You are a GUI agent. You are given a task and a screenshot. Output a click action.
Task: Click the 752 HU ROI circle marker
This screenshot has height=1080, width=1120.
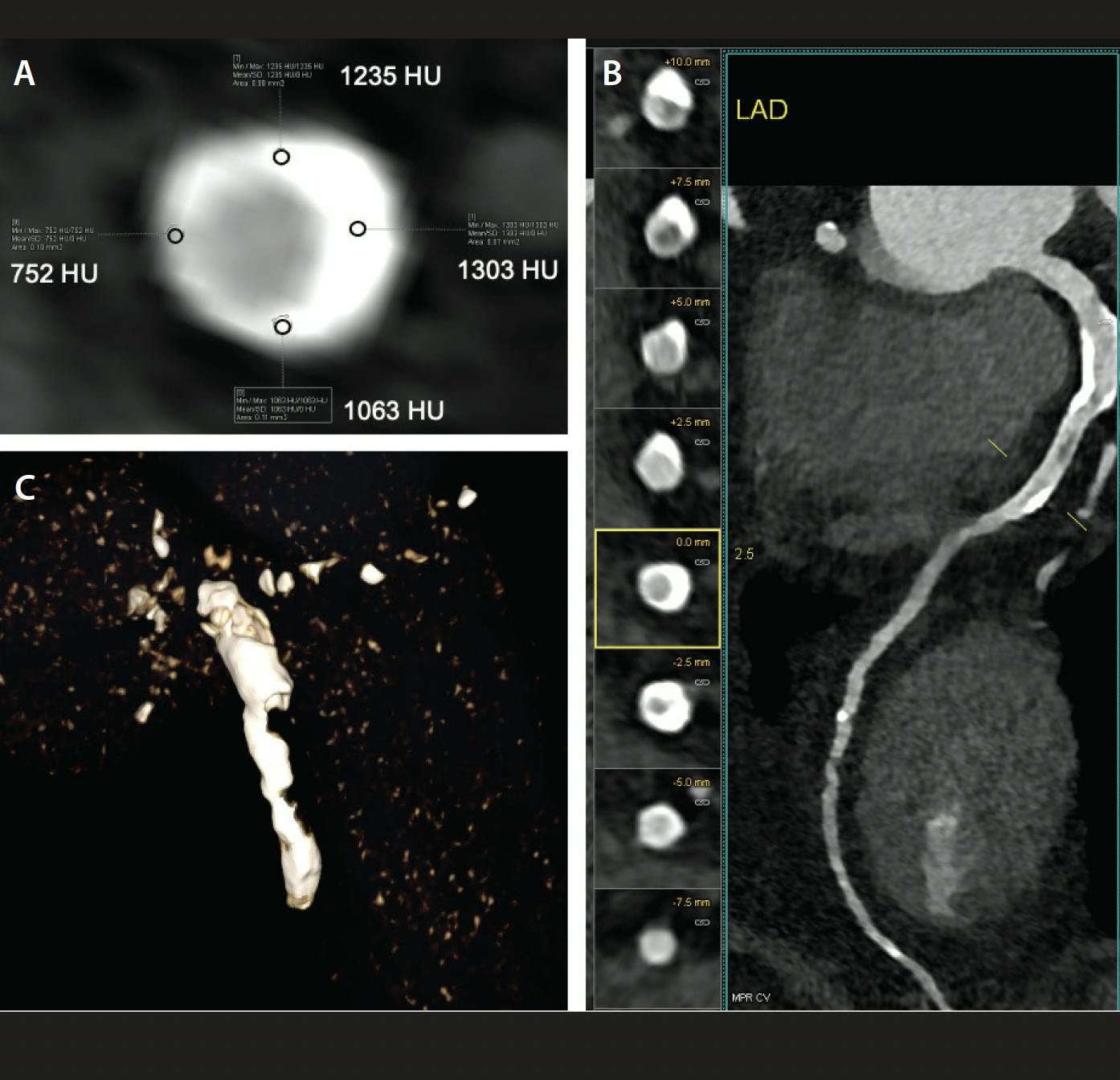coord(175,235)
